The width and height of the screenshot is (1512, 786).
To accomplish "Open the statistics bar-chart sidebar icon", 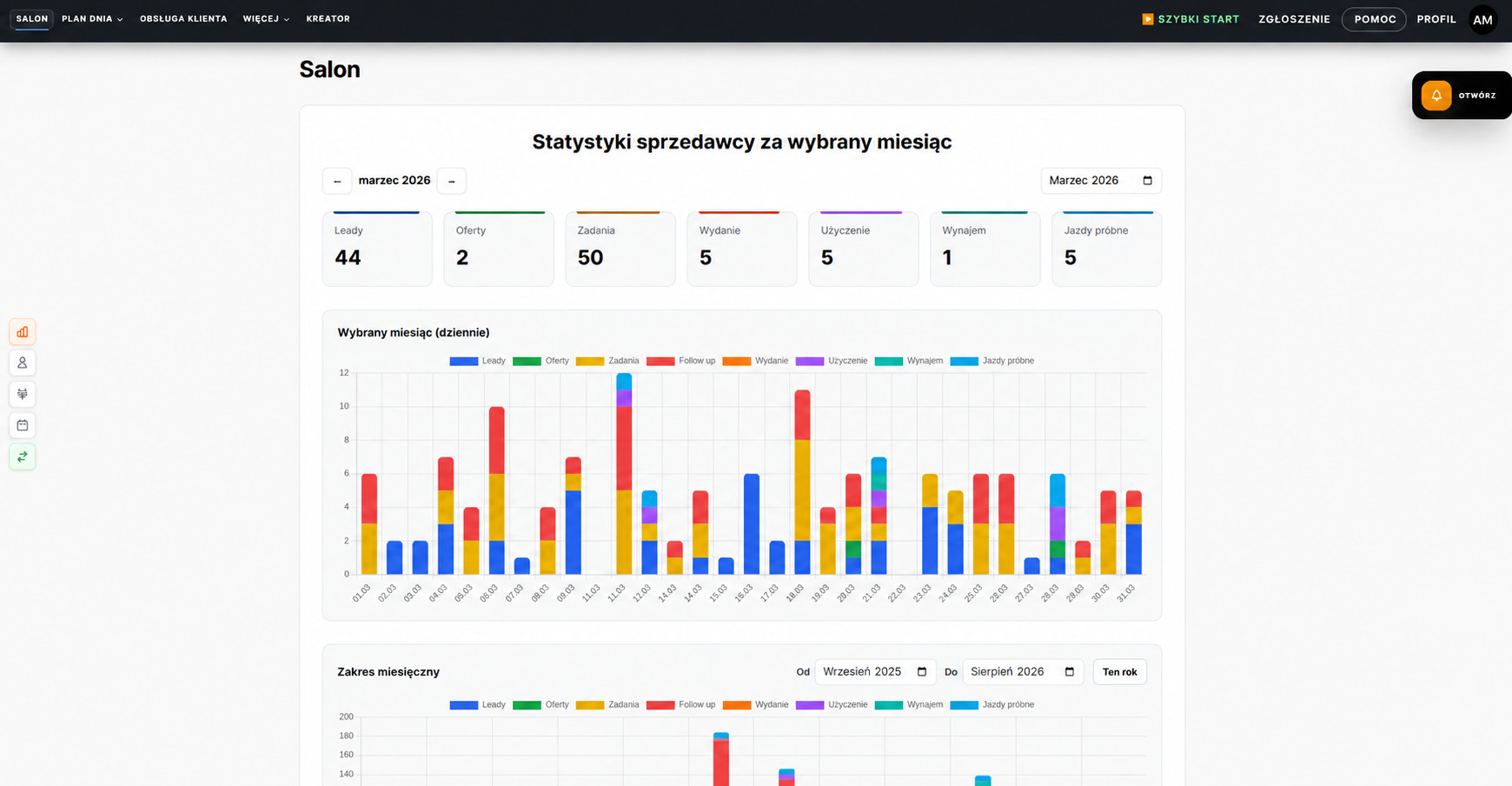I will (x=23, y=332).
